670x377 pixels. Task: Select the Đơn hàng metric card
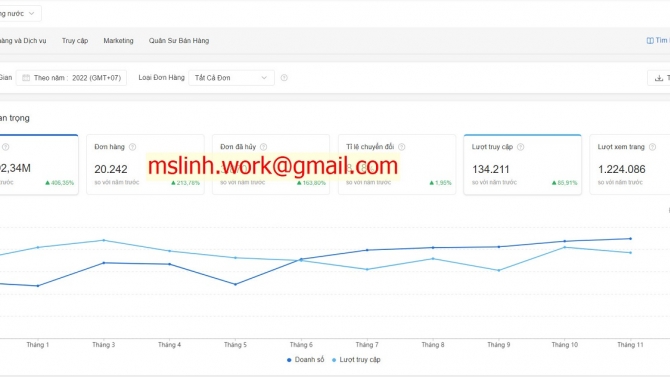(145, 165)
